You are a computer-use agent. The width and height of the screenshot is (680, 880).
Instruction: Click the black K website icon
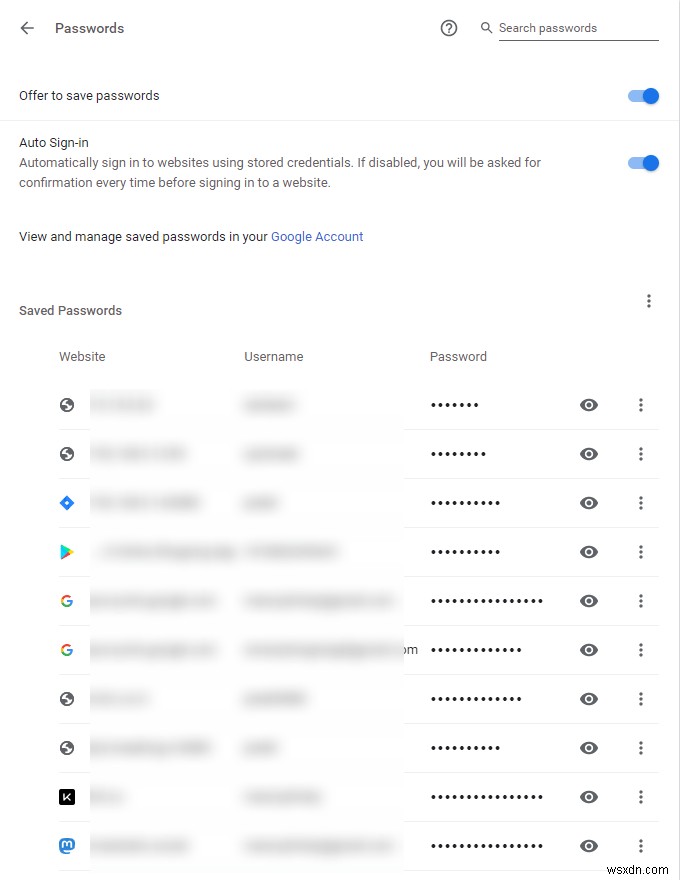click(x=67, y=796)
